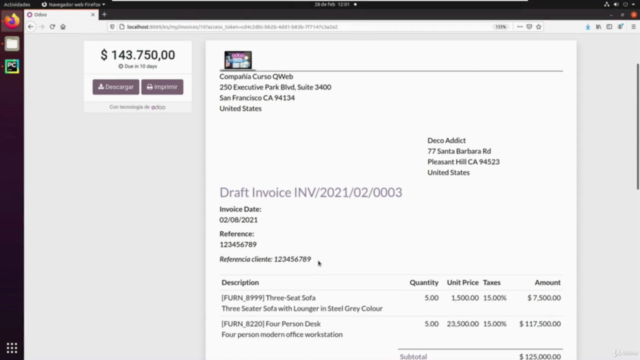
Task: Open the Files app in the dock
Action: (12, 44)
